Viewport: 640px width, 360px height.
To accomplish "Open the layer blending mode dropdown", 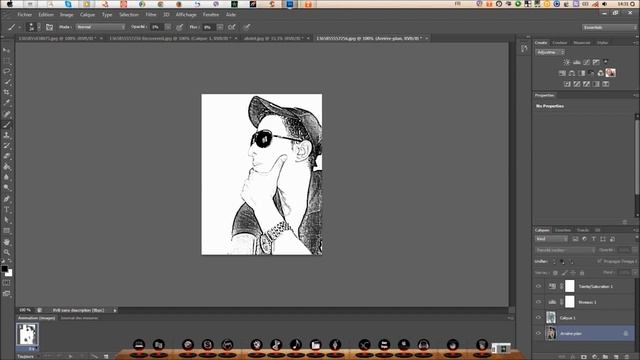I will (x=565, y=250).
